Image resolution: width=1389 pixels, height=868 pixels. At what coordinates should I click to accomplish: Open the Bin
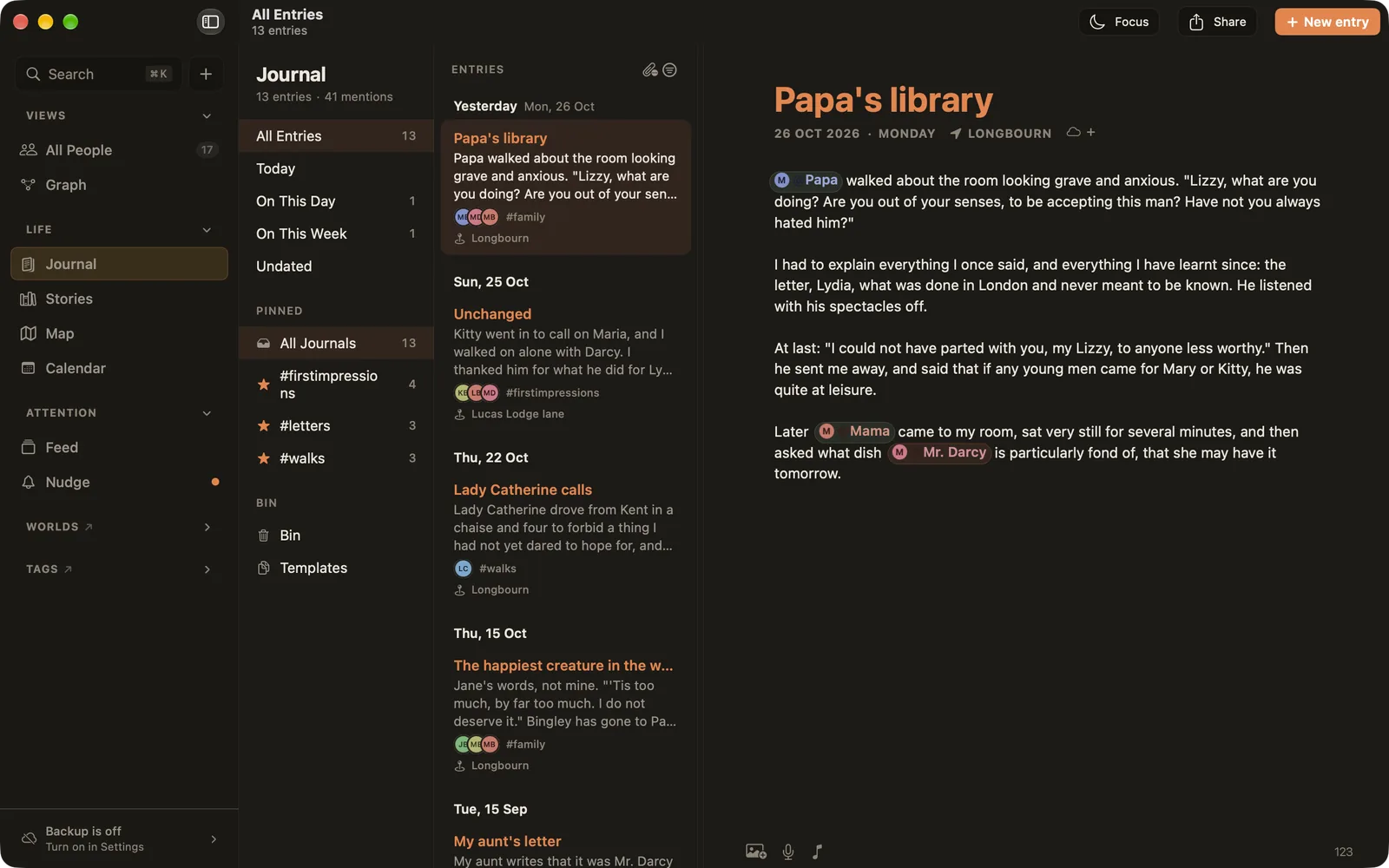point(336,536)
